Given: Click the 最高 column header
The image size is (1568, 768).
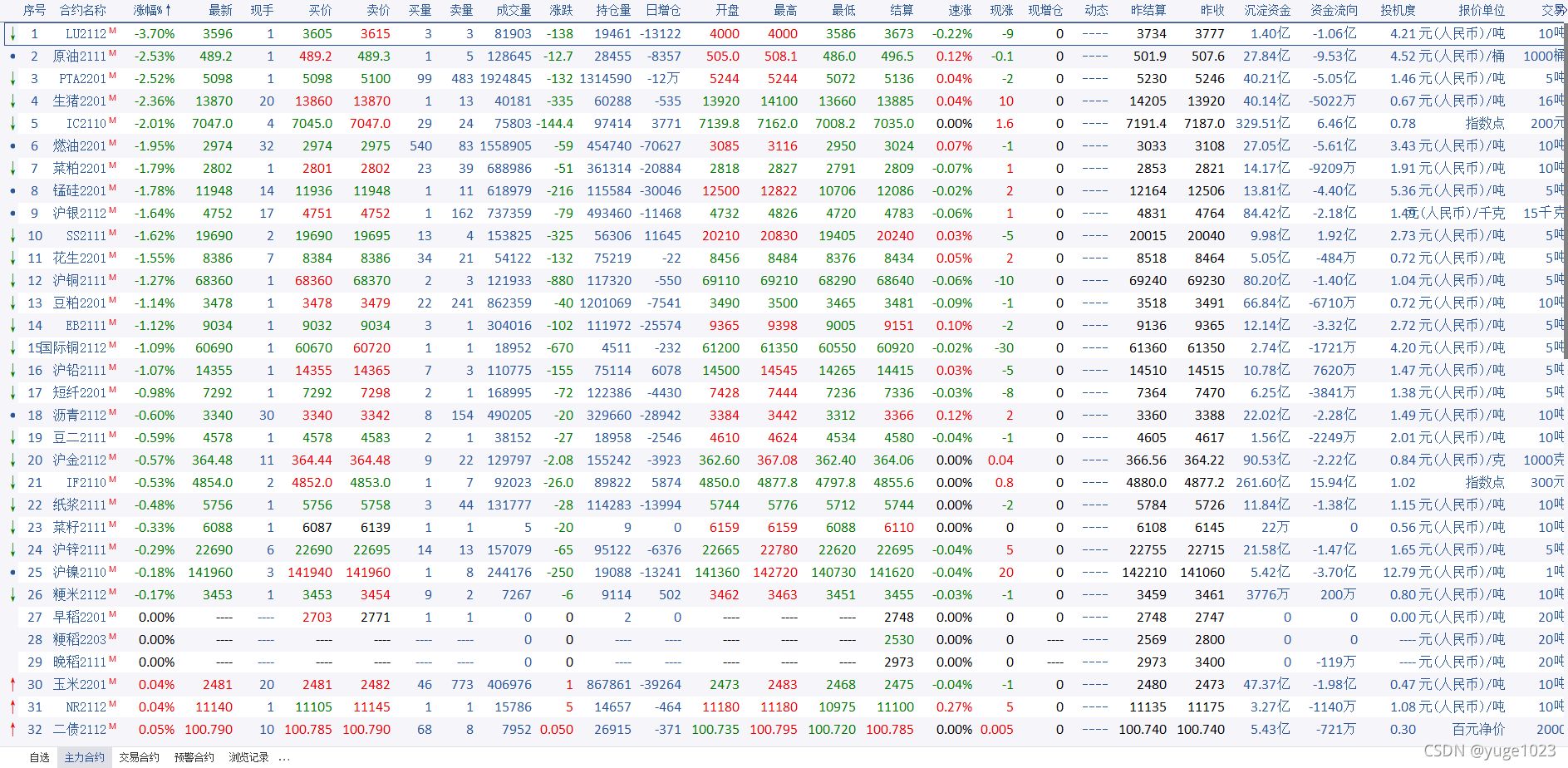Looking at the screenshot, I should [x=785, y=10].
